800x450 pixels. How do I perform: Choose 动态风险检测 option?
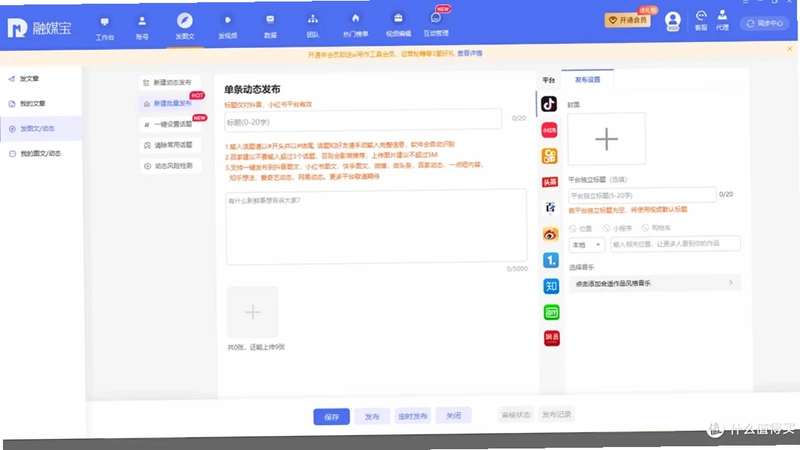(x=170, y=166)
